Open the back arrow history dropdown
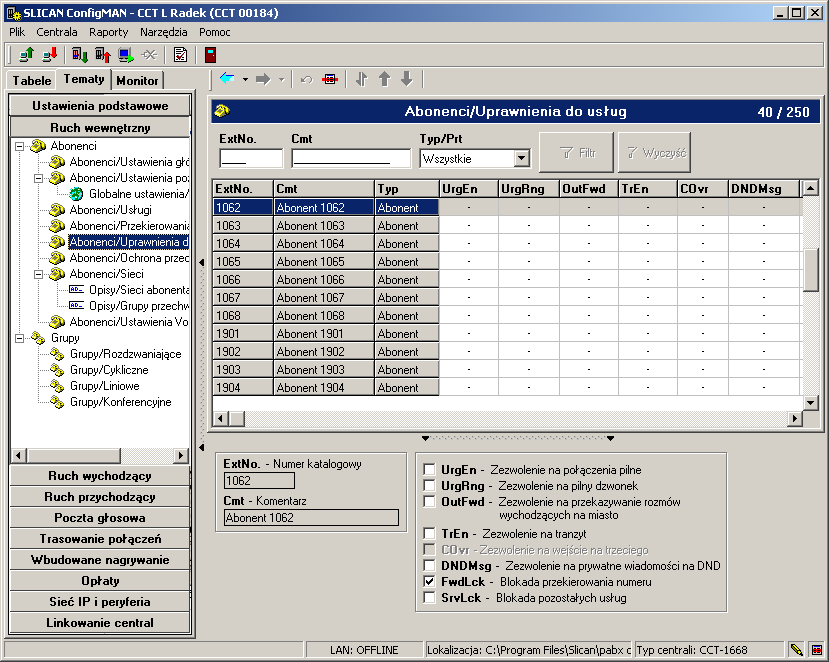The height and width of the screenshot is (662, 829). (x=245, y=80)
